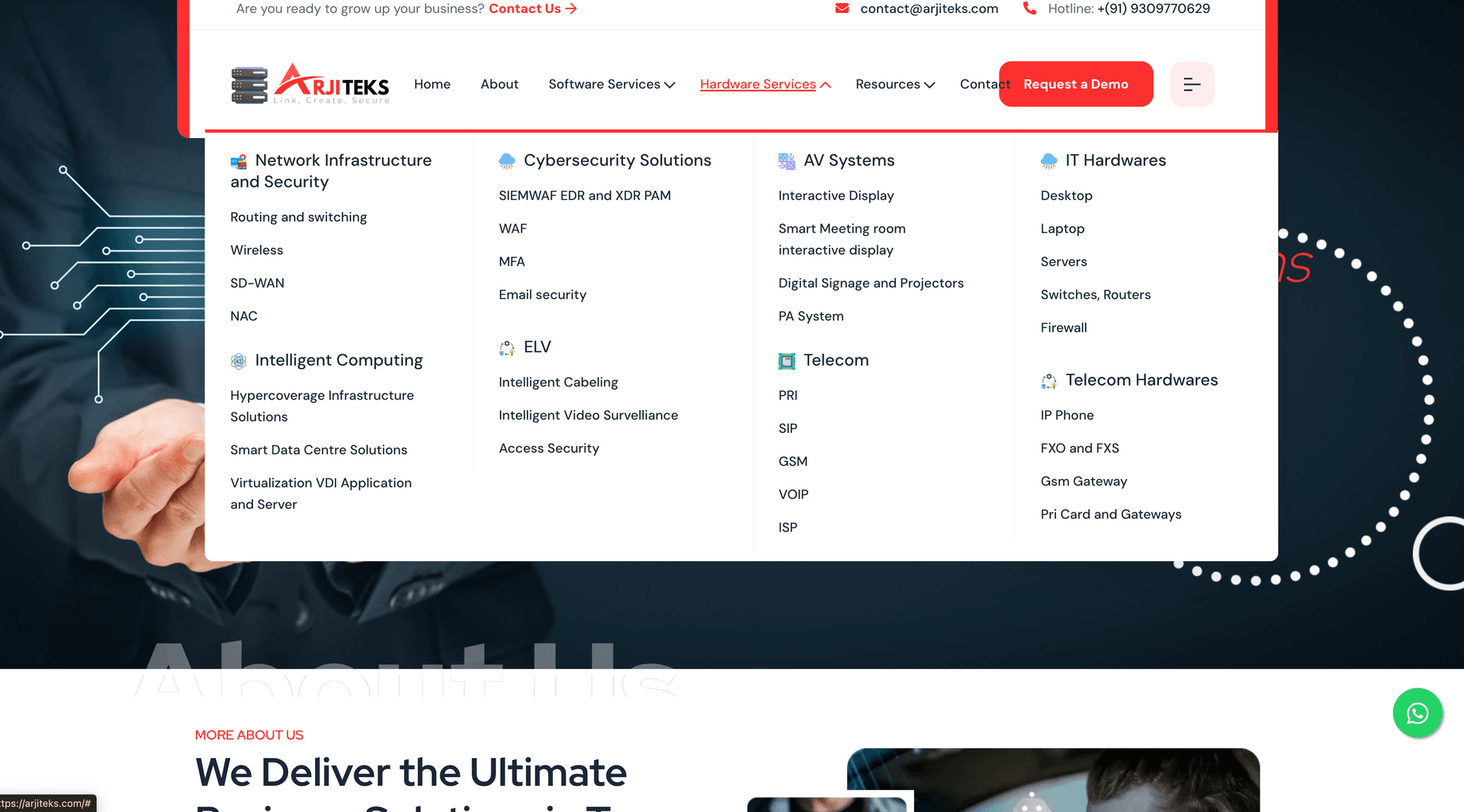
Task: Collapse the Hardware Services dropdown
Action: tap(765, 84)
